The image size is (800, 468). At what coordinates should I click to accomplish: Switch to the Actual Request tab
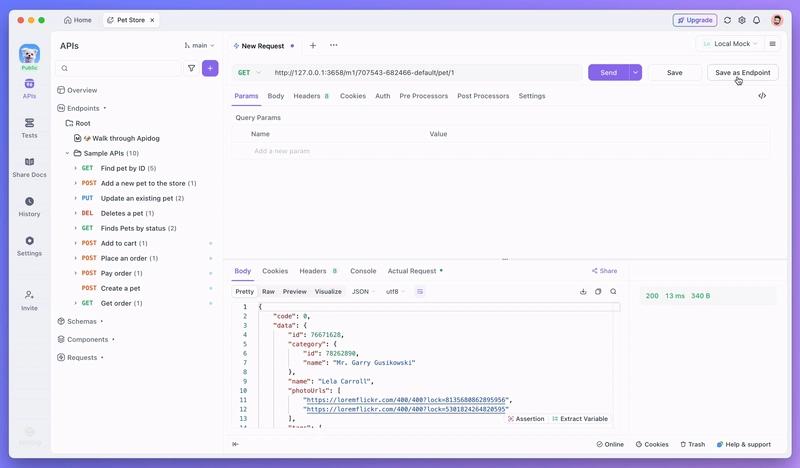(412, 271)
